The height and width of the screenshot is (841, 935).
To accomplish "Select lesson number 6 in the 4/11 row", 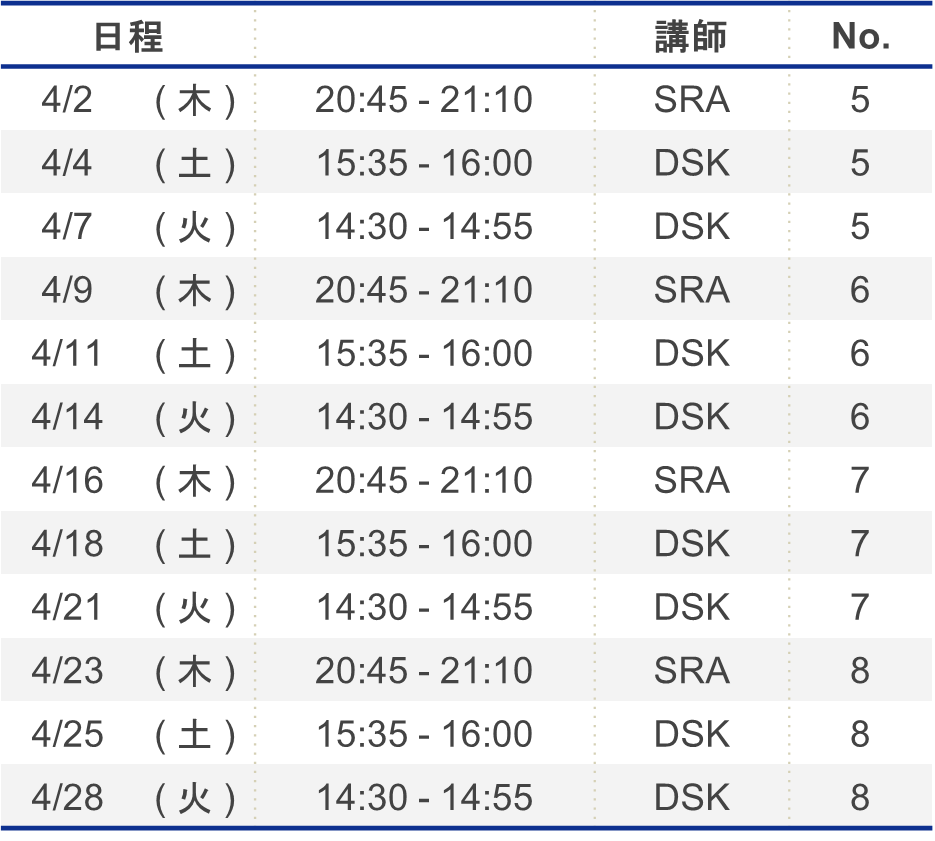I will (x=860, y=354).
